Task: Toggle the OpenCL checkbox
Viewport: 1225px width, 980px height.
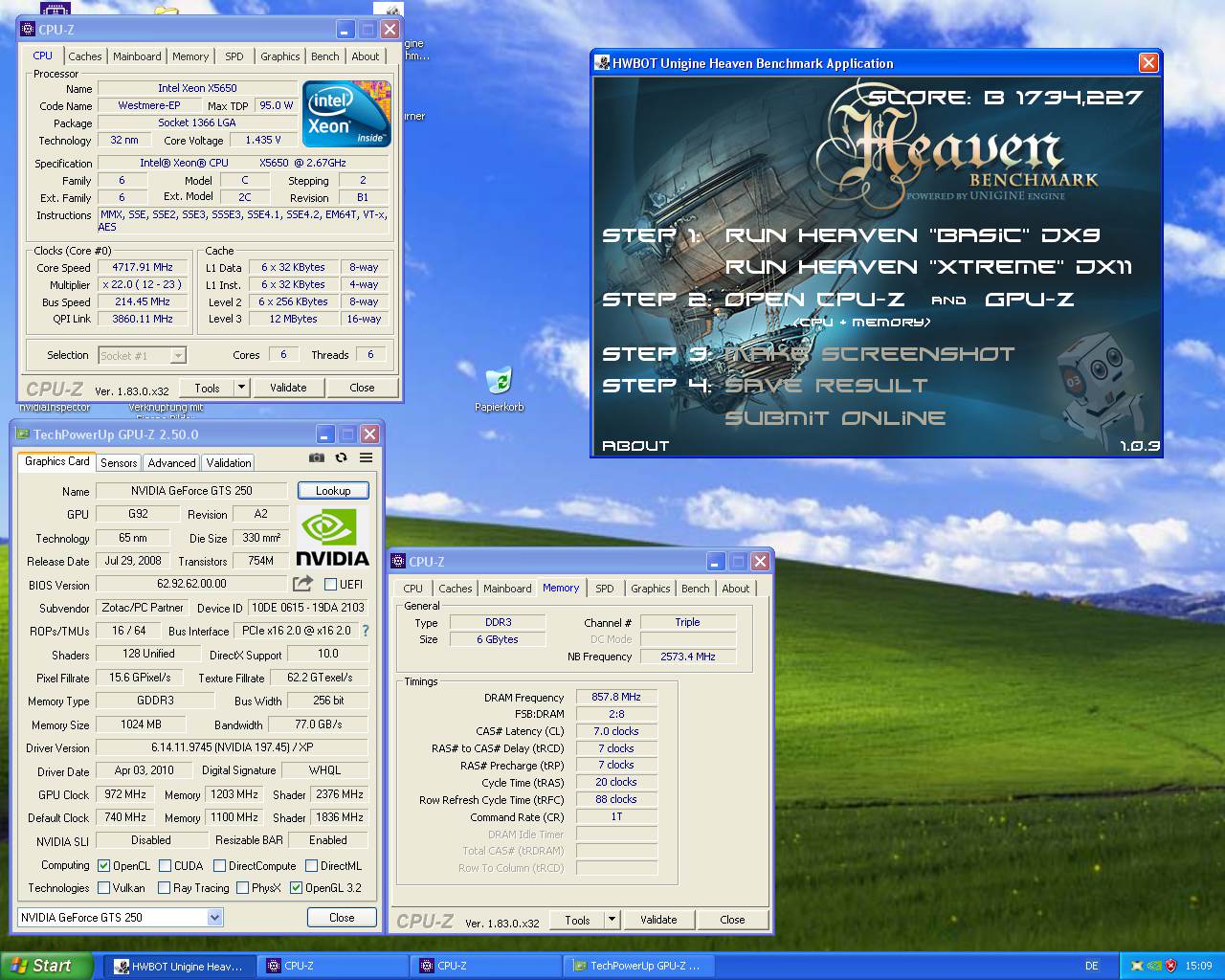Action: tap(104, 865)
